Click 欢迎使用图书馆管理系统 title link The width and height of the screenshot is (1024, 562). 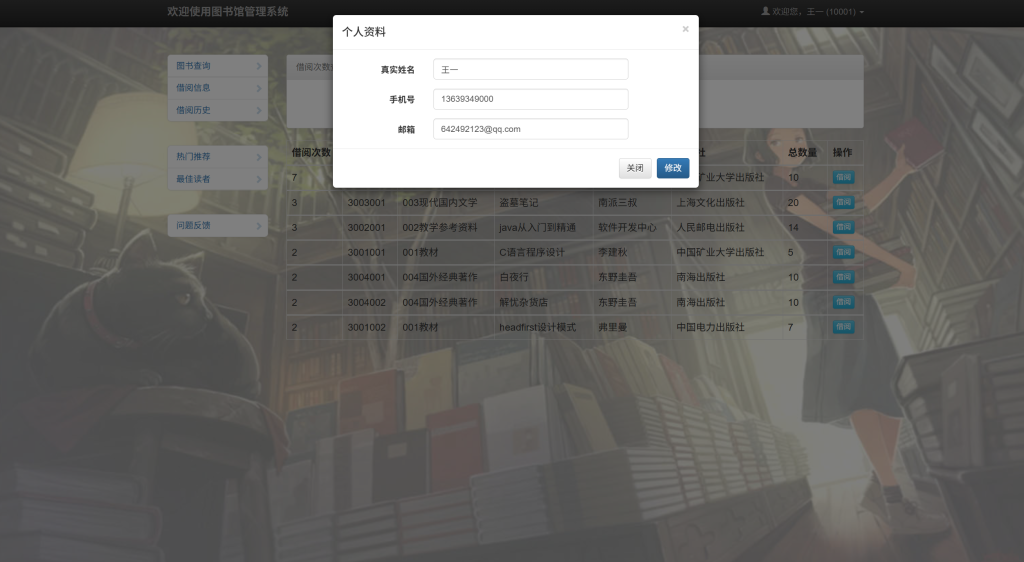[227, 12]
